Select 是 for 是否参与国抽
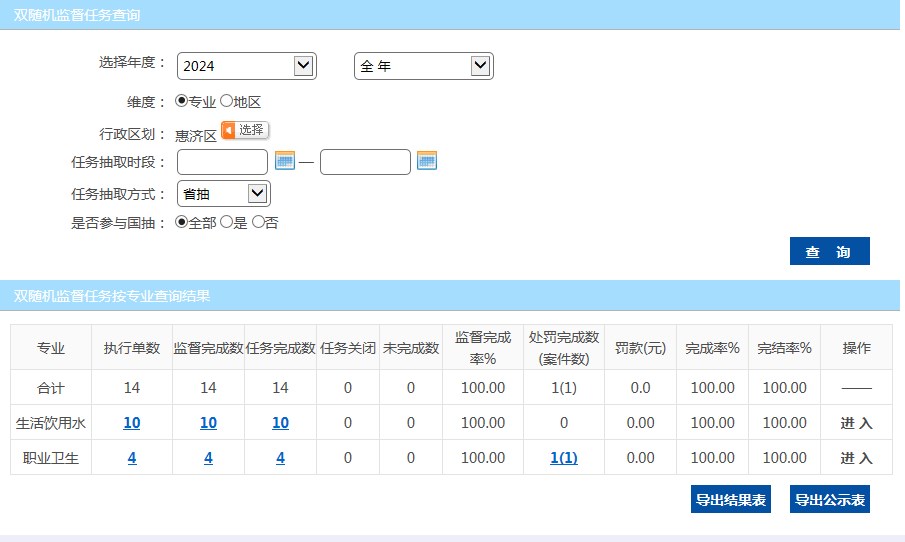The image size is (905, 542). click(x=226, y=222)
